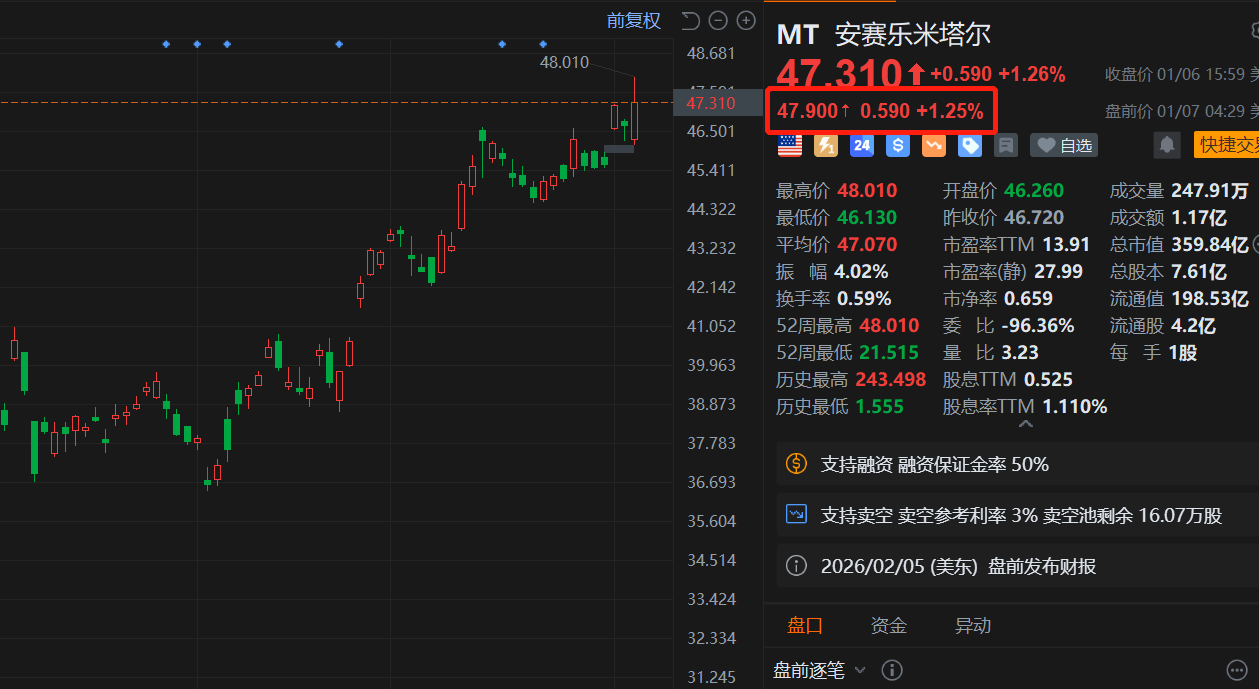Click the 历史最低 1.555 value
The width and height of the screenshot is (1259, 689).
click(x=880, y=406)
